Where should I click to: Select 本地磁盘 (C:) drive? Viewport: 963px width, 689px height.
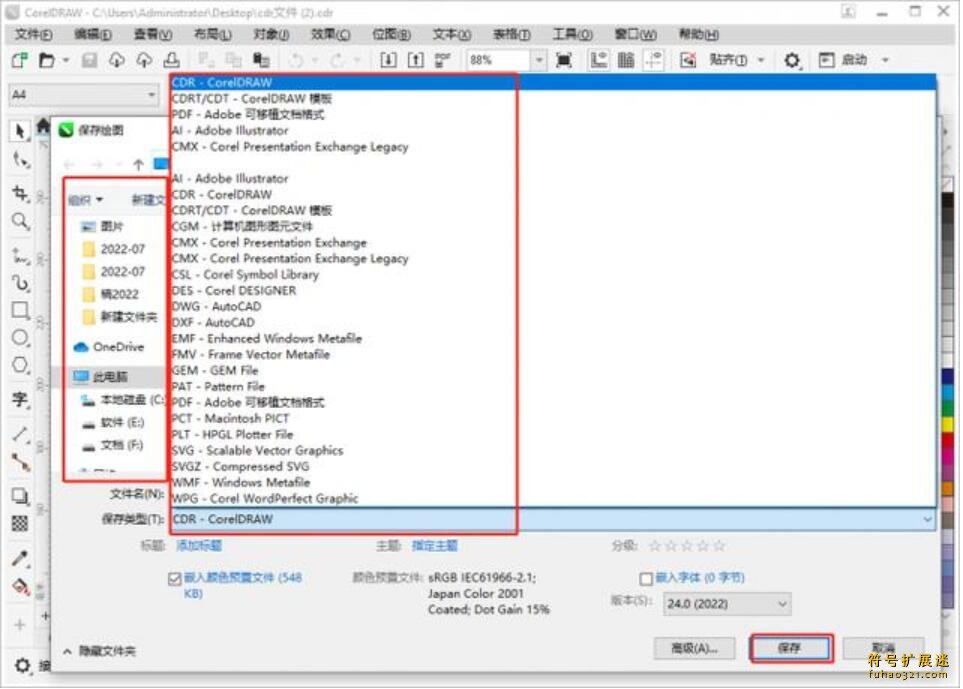pos(123,400)
